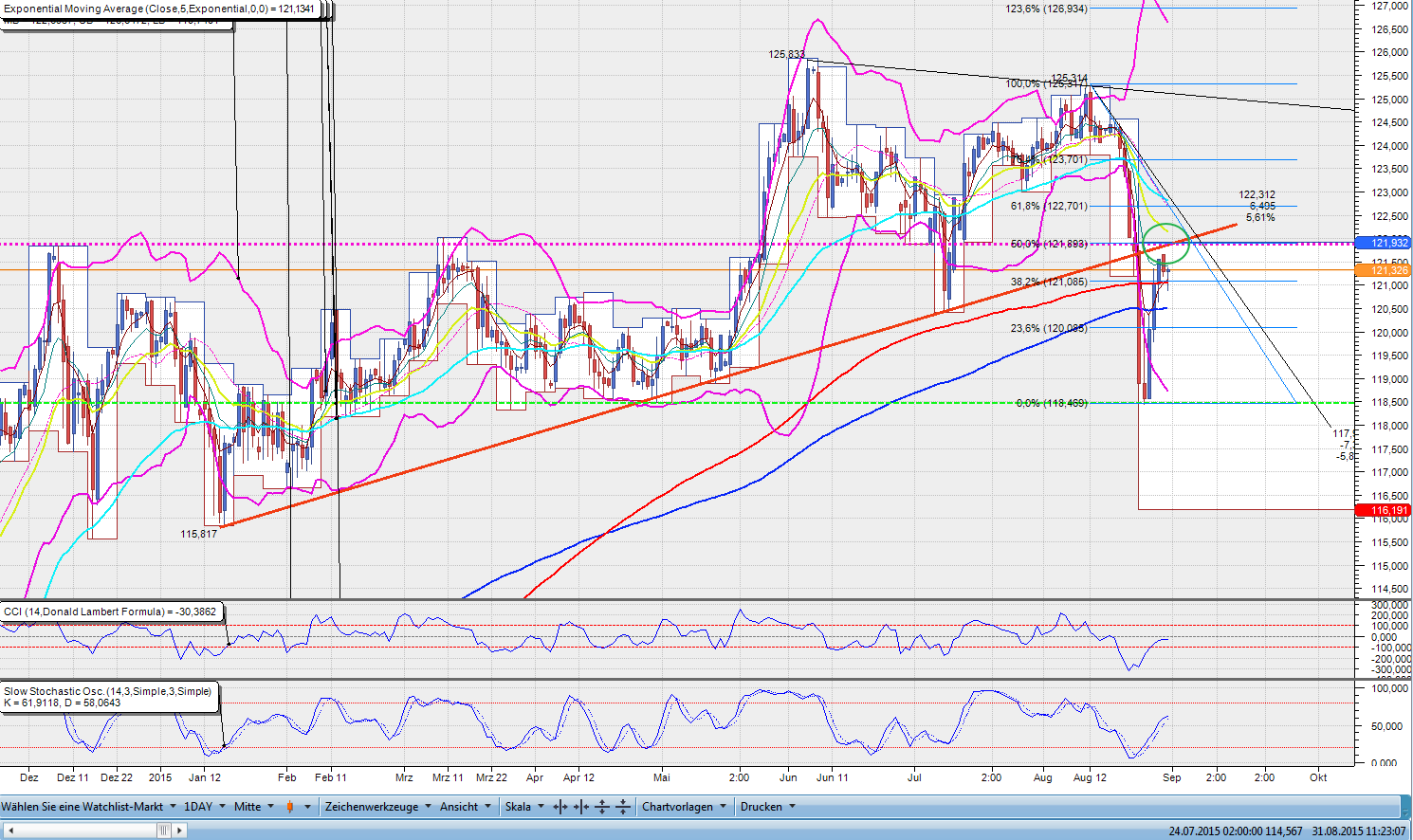Click the compress horizontal time scale icon
Image resolution: width=1413 pixels, height=840 pixels.
(579, 807)
